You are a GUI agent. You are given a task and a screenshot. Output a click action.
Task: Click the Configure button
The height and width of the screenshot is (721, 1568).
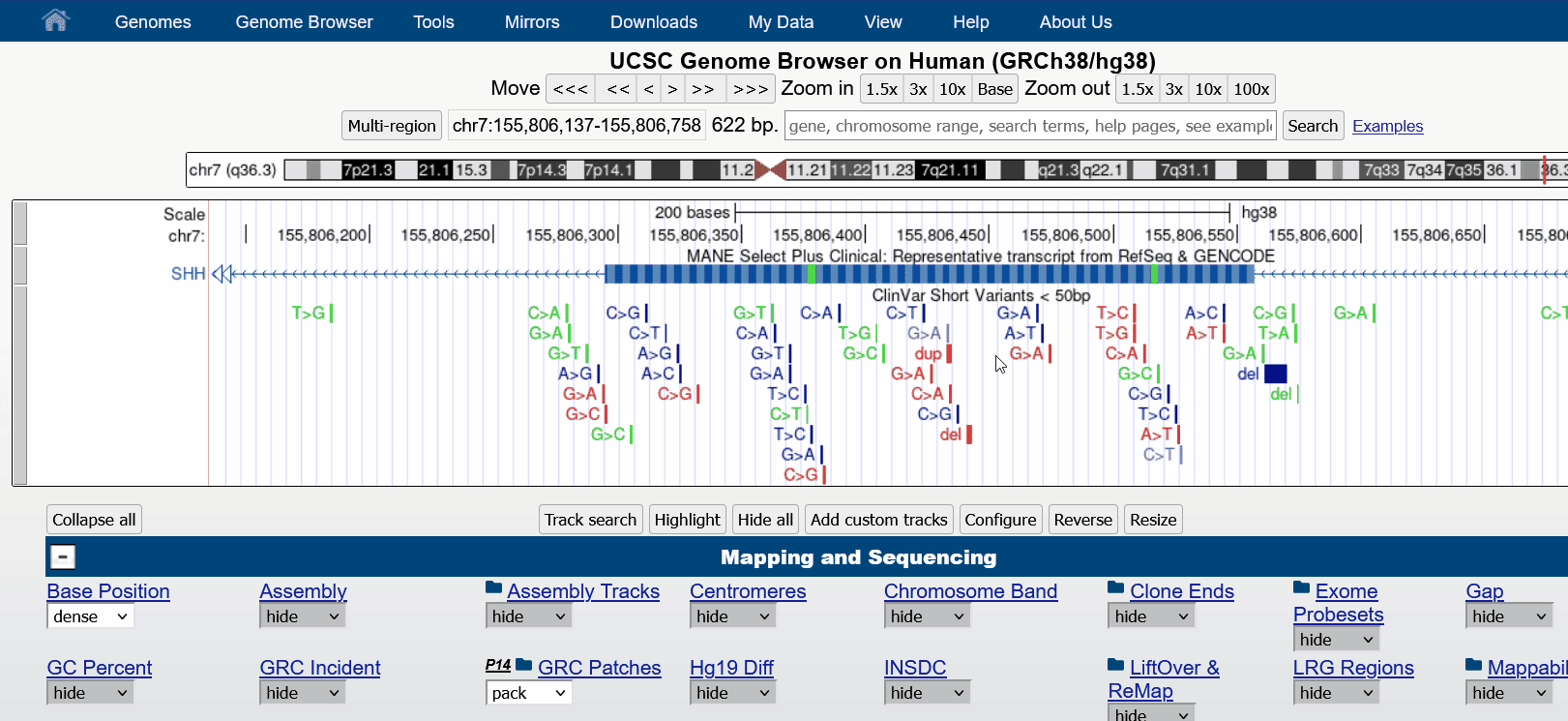pyautogui.click(x=1000, y=520)
